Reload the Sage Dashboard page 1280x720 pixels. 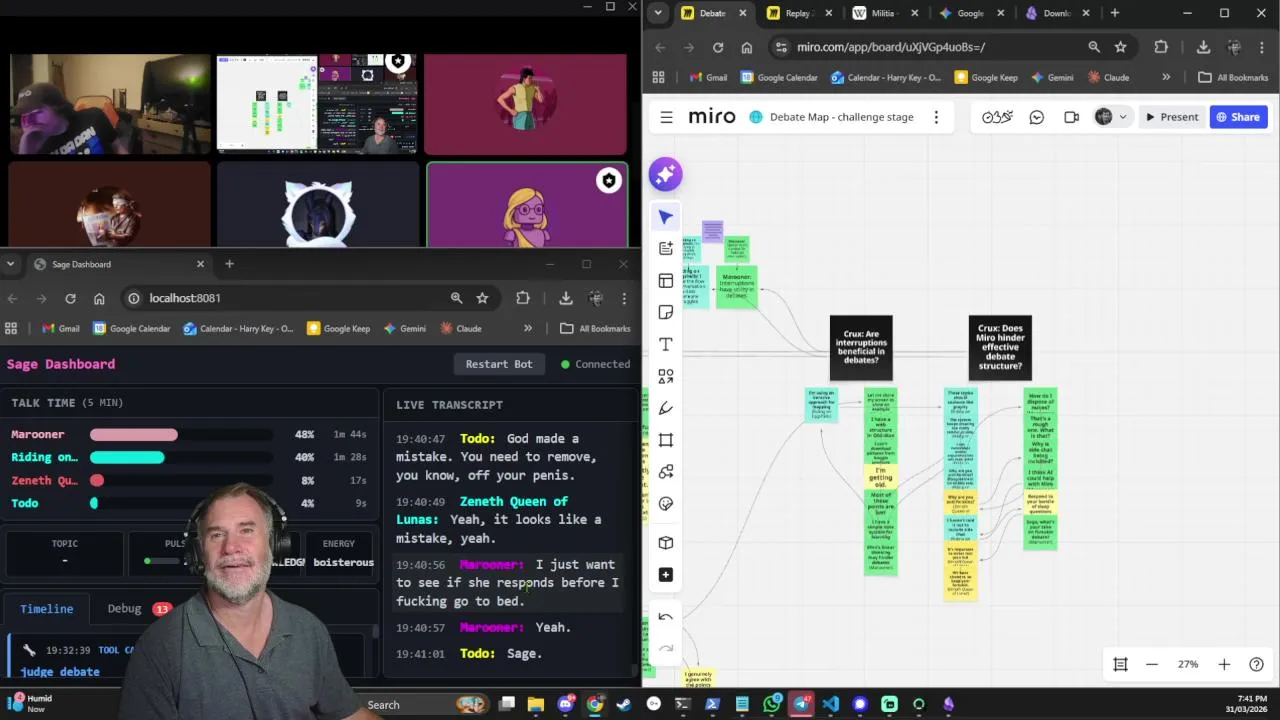70,298
